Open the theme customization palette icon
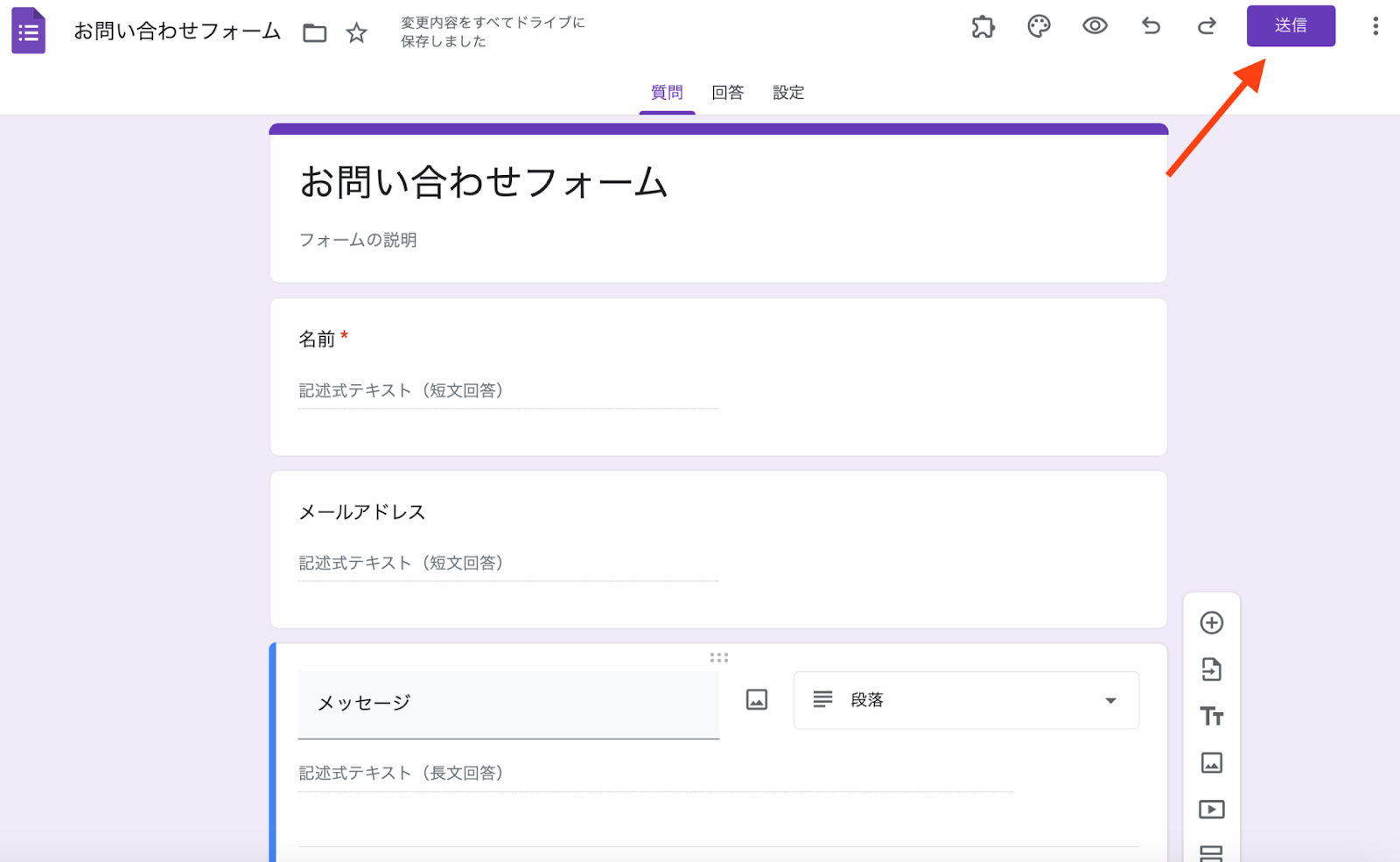 point(1039,26)
